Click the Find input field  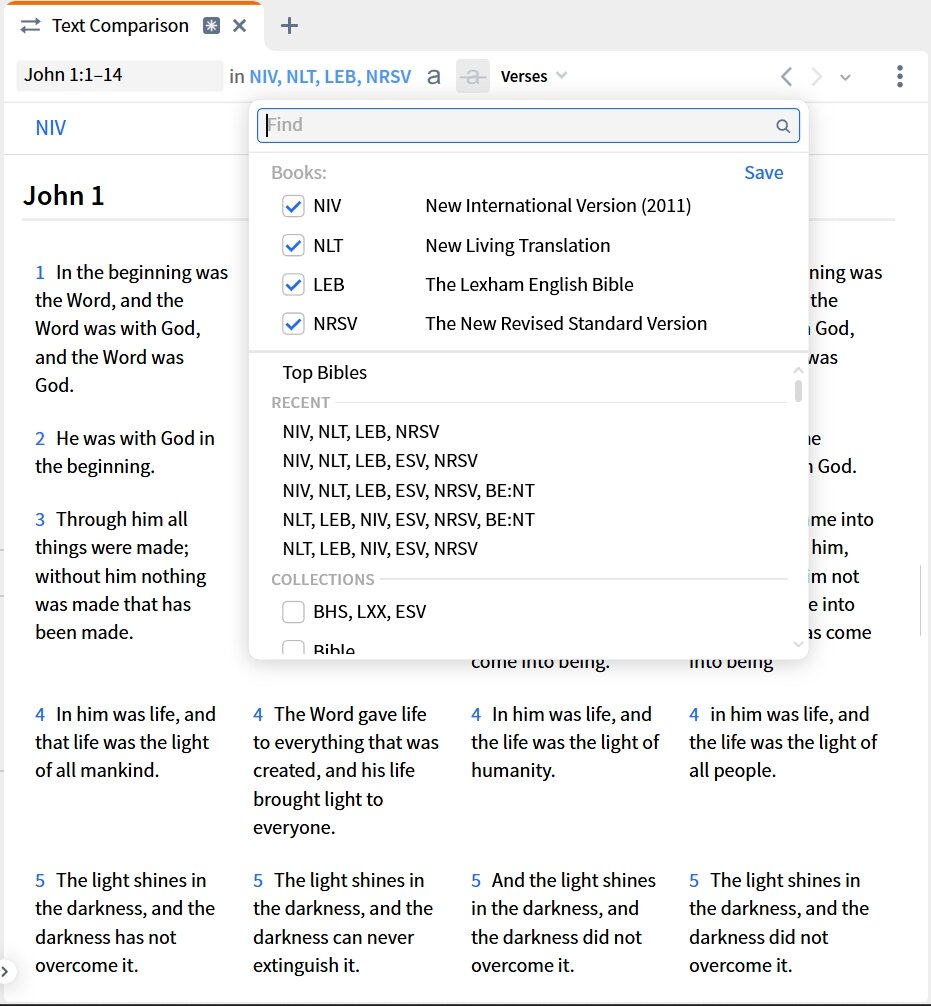tap(528, 125)
